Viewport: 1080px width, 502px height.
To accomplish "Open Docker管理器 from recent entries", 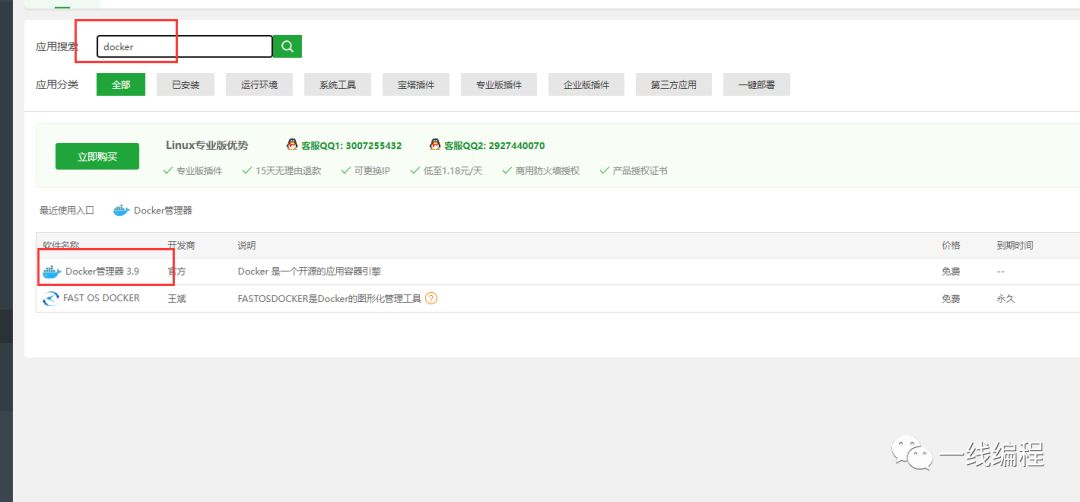I will point(163,211).
